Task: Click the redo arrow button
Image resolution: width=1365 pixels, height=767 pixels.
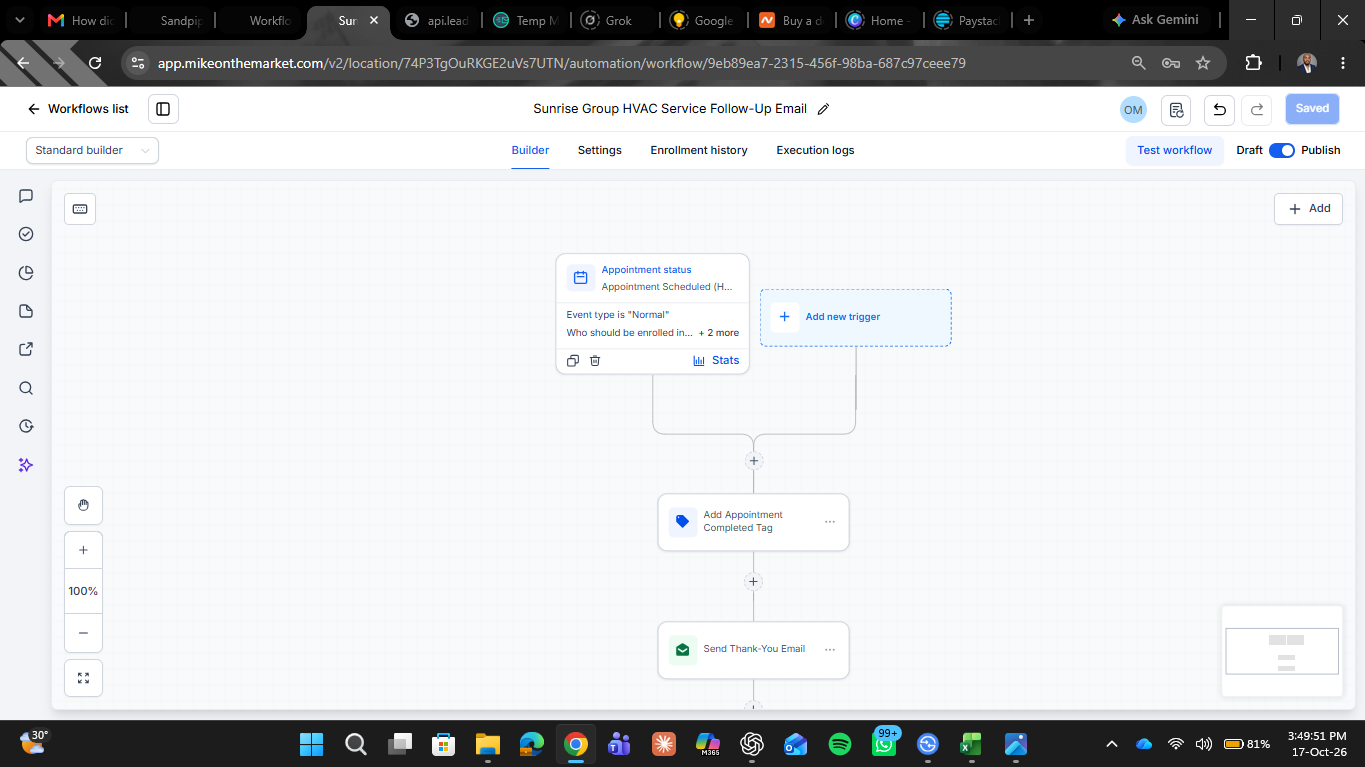Action: click(x=1258, y=109)
